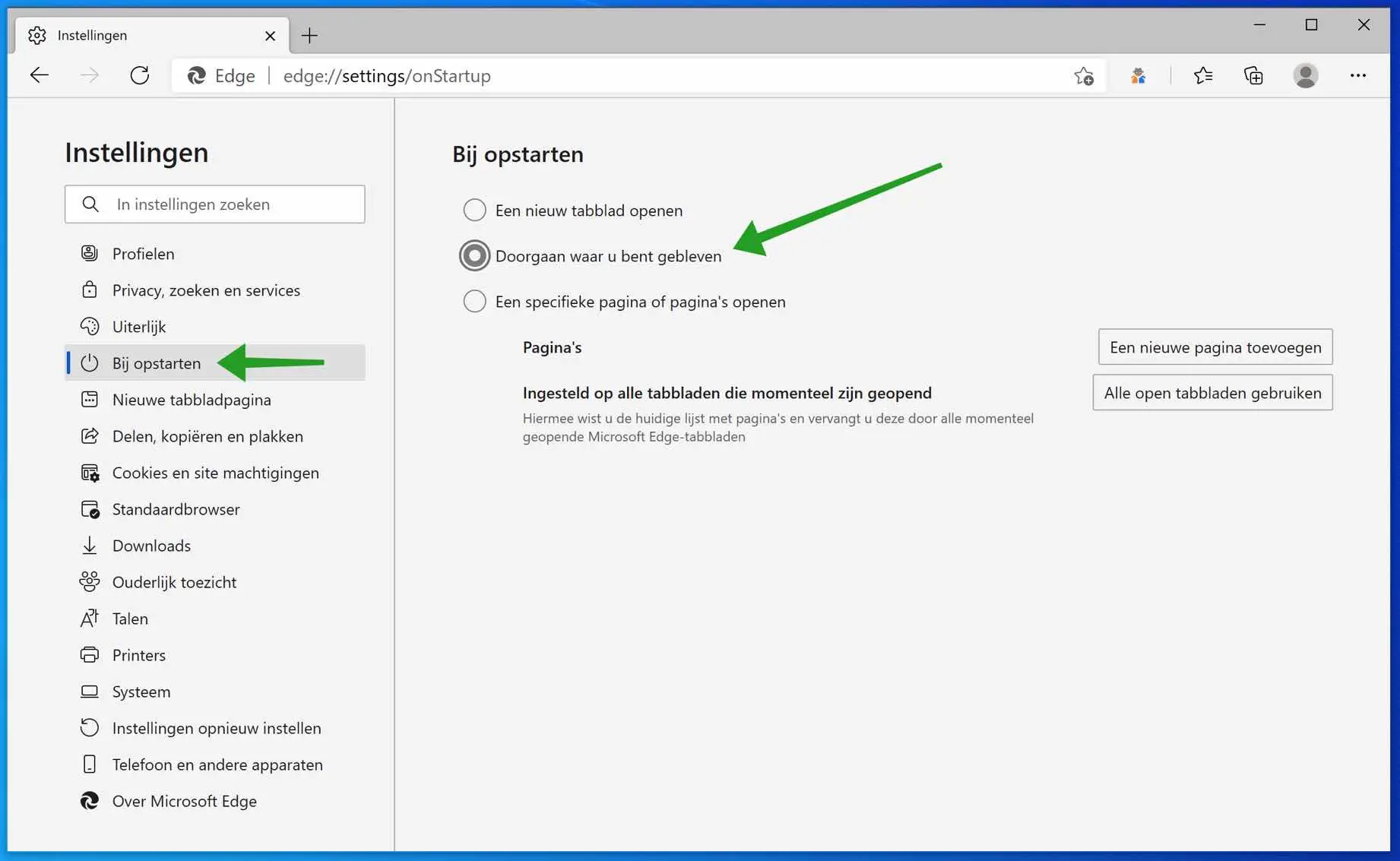This screenshot has width=1400, height=861.
Task: Open Cookies en site machtigingen
Action: [x=215, y=472]
